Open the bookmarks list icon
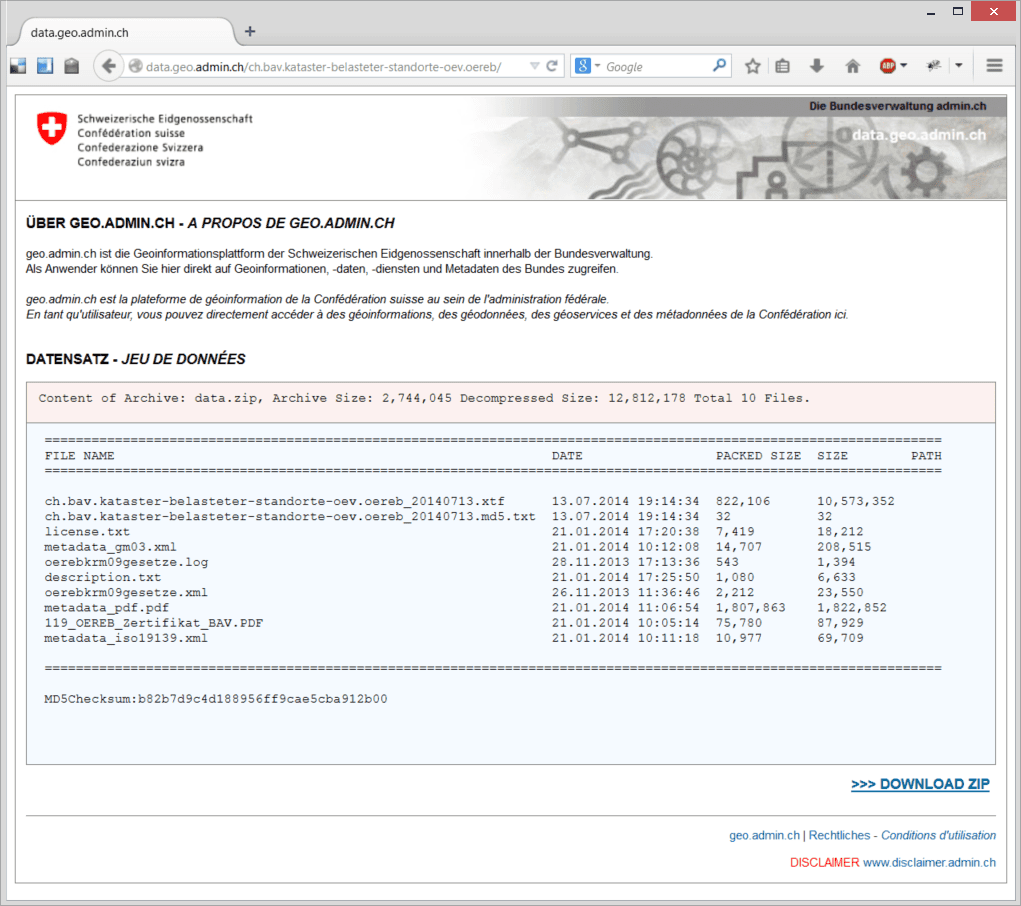The image size is (1021, 906). click(x=783, y=66)
